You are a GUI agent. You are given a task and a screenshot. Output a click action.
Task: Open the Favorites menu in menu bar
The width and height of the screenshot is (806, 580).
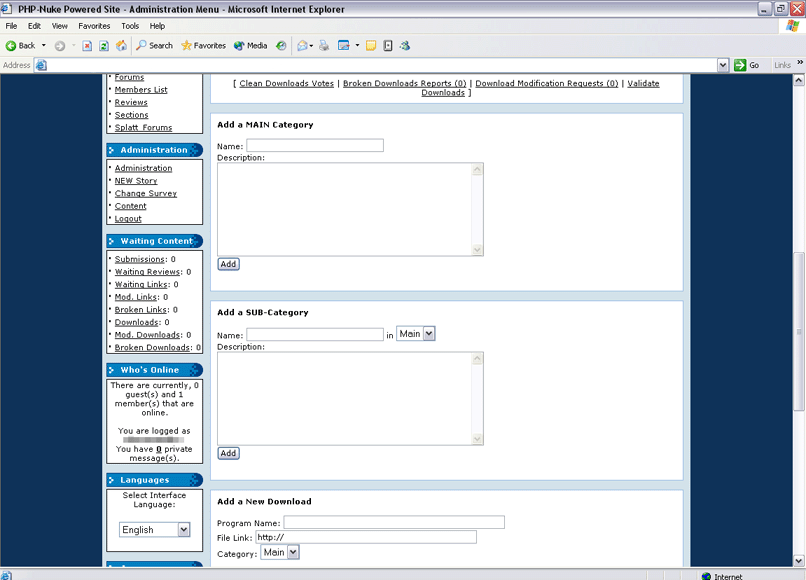[x=94, y=26]
